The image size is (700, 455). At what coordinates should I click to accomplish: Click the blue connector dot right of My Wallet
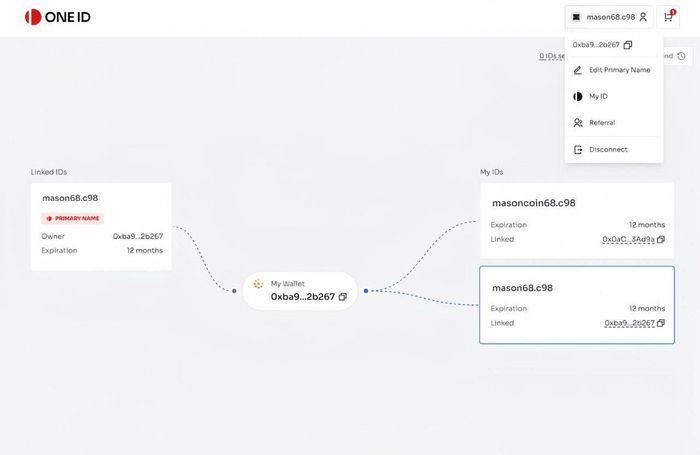coord(366,291)
